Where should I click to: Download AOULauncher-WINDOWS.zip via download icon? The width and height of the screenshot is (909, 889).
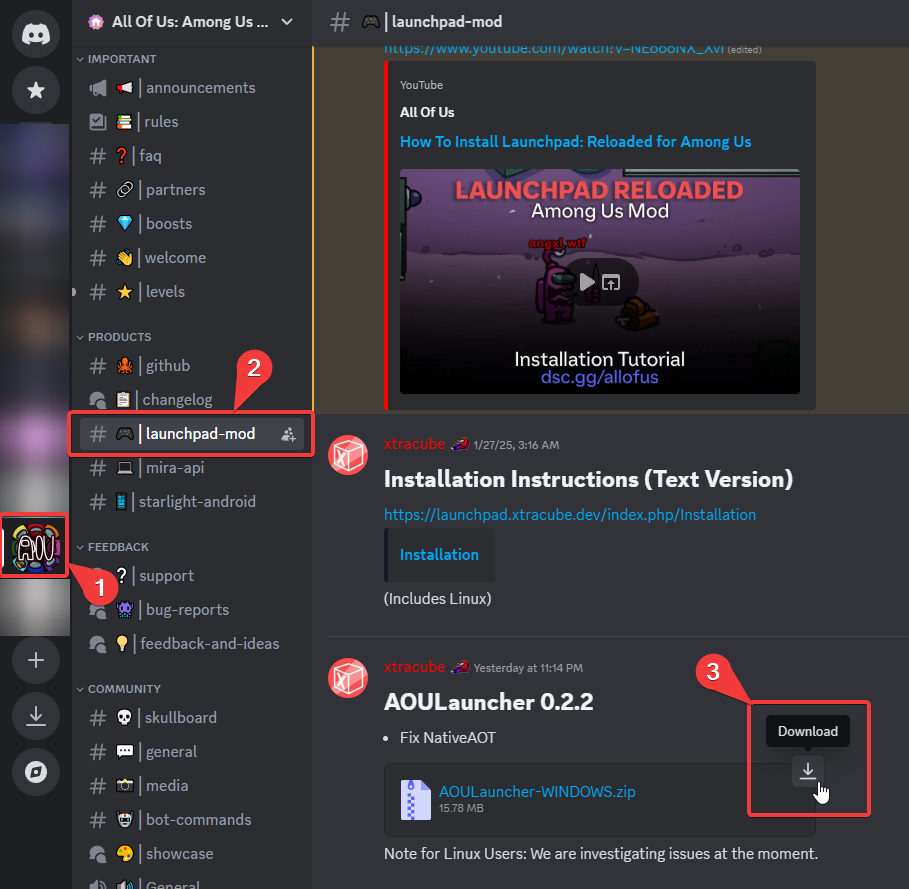click(x=808, y=771)
